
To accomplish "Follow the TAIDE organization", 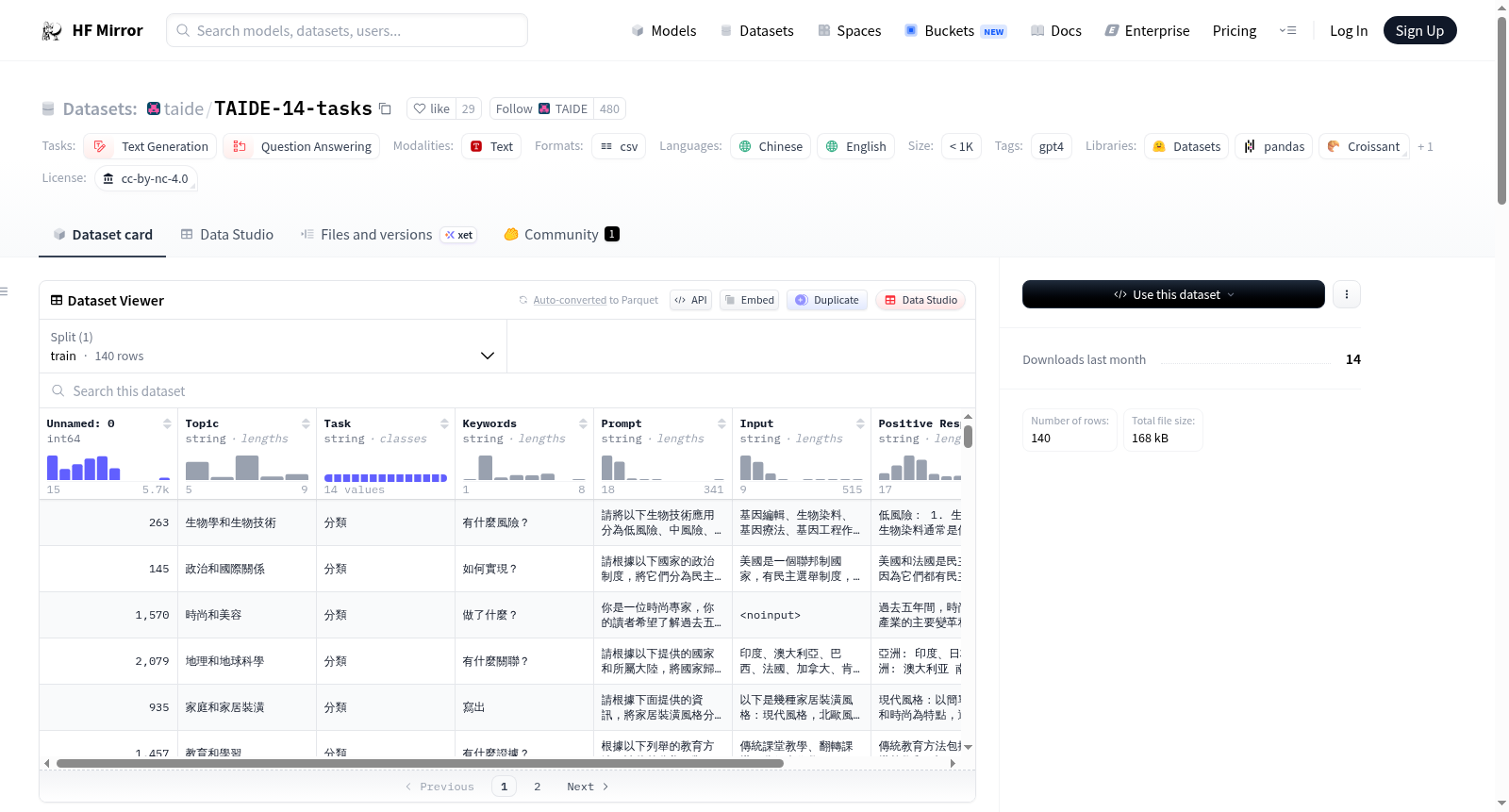I will 542,108.
